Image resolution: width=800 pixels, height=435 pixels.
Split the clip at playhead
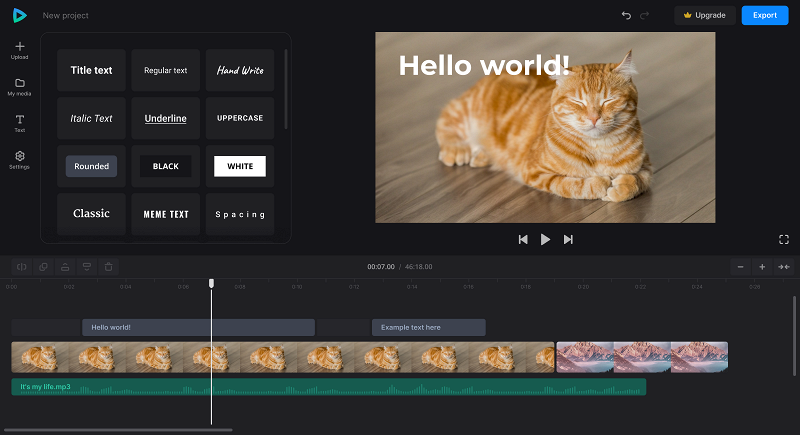pos(21,267)
